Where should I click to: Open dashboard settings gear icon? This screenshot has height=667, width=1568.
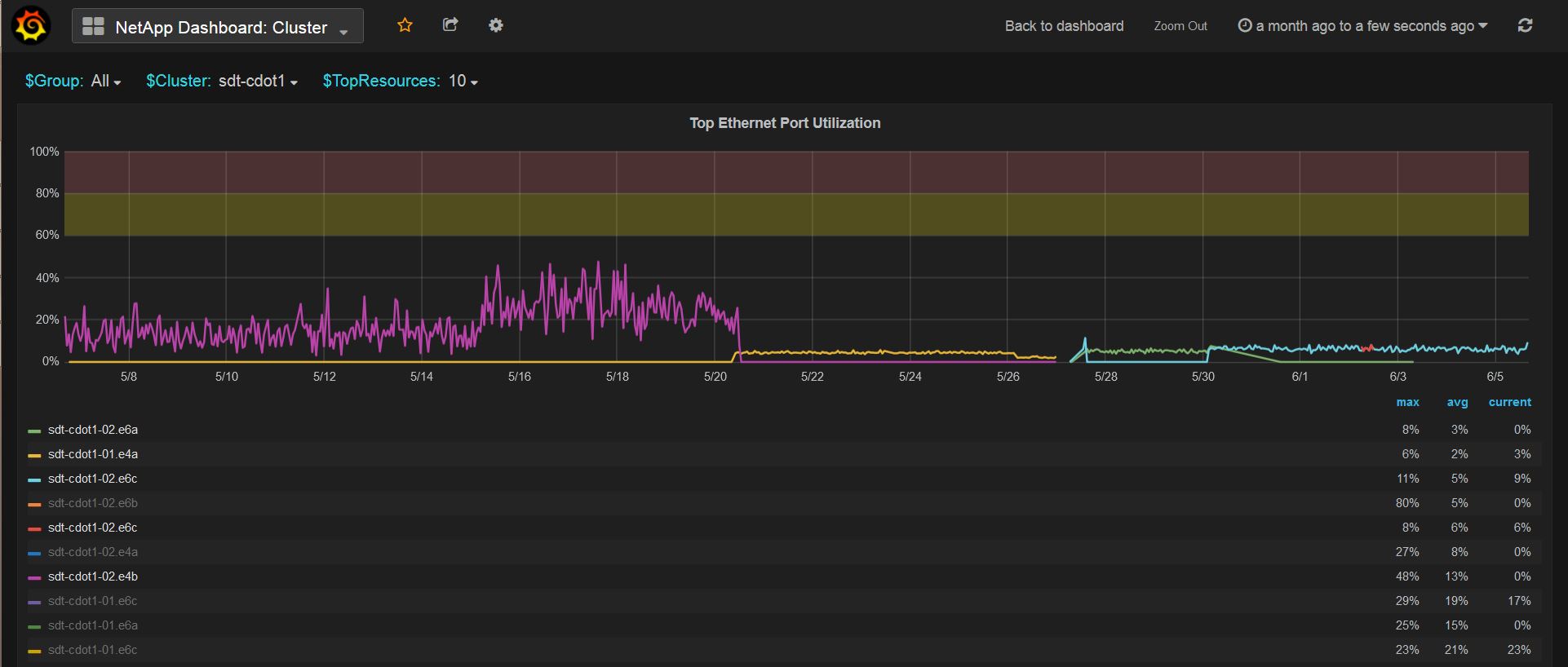point(496,25)
